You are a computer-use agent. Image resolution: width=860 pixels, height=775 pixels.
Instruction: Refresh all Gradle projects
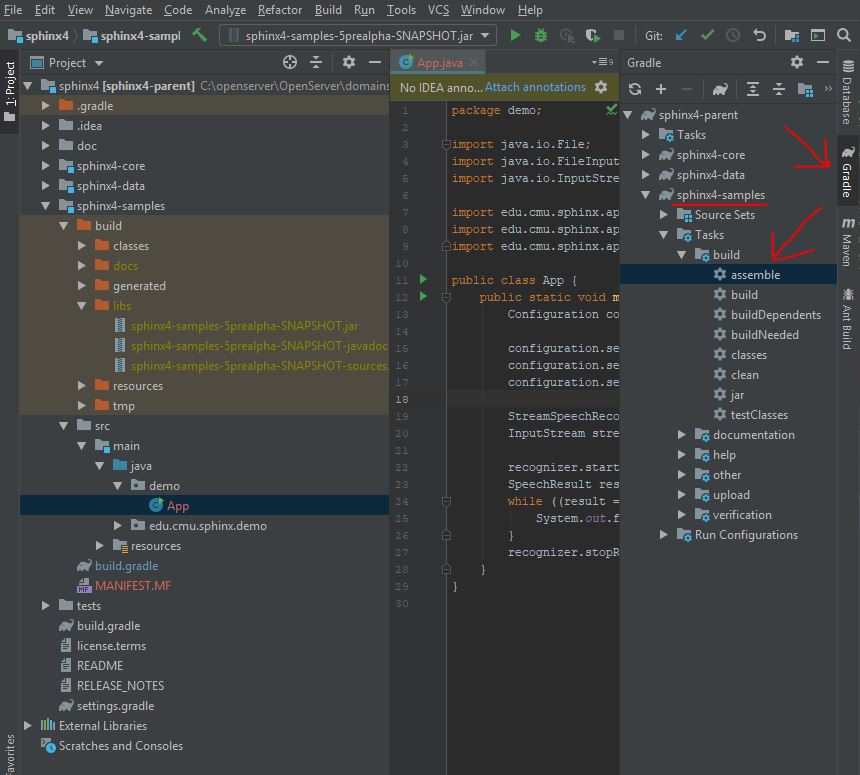tap(636, 89)
